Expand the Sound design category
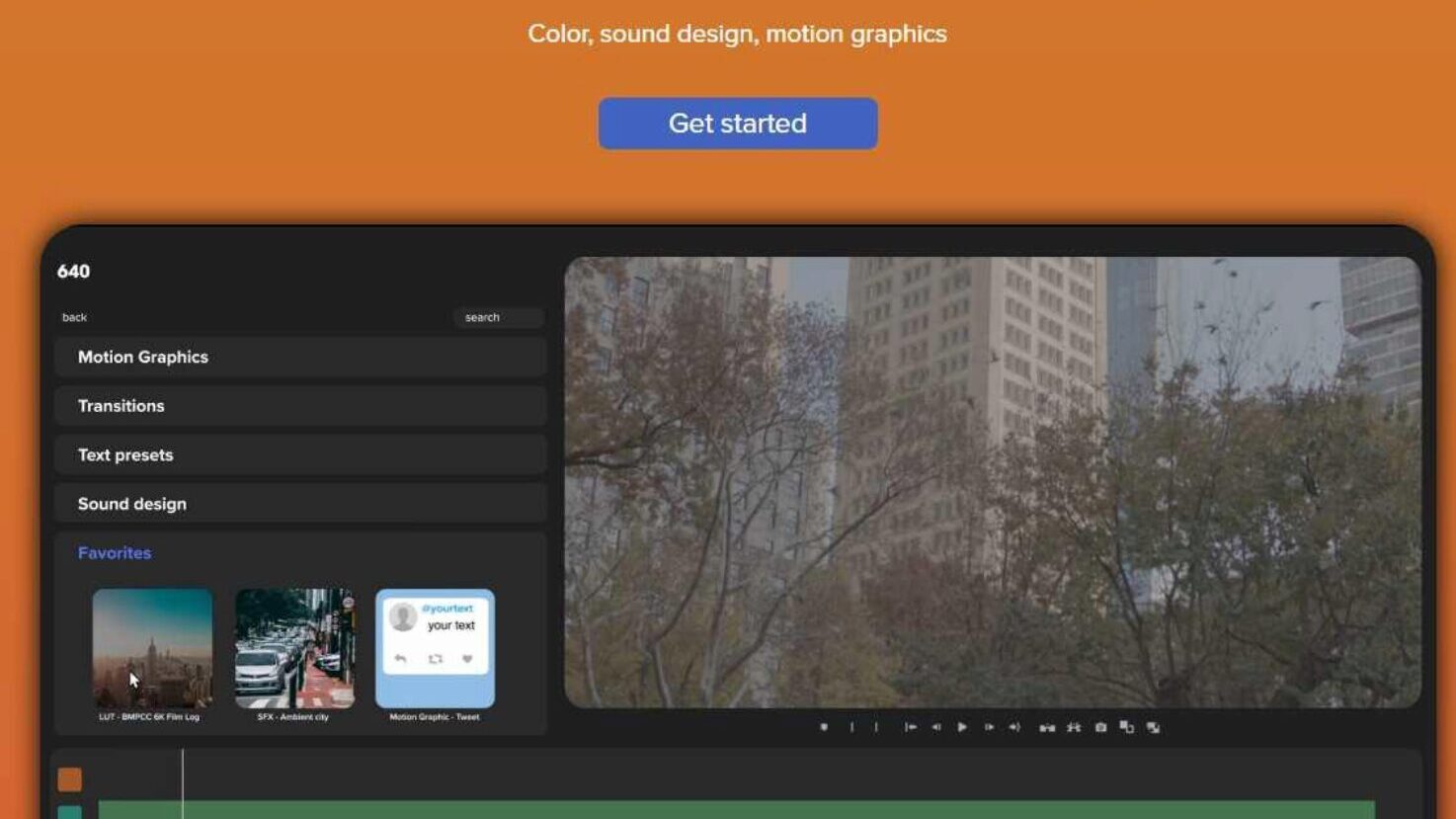 pyautogui.click(x=300, y=504)
